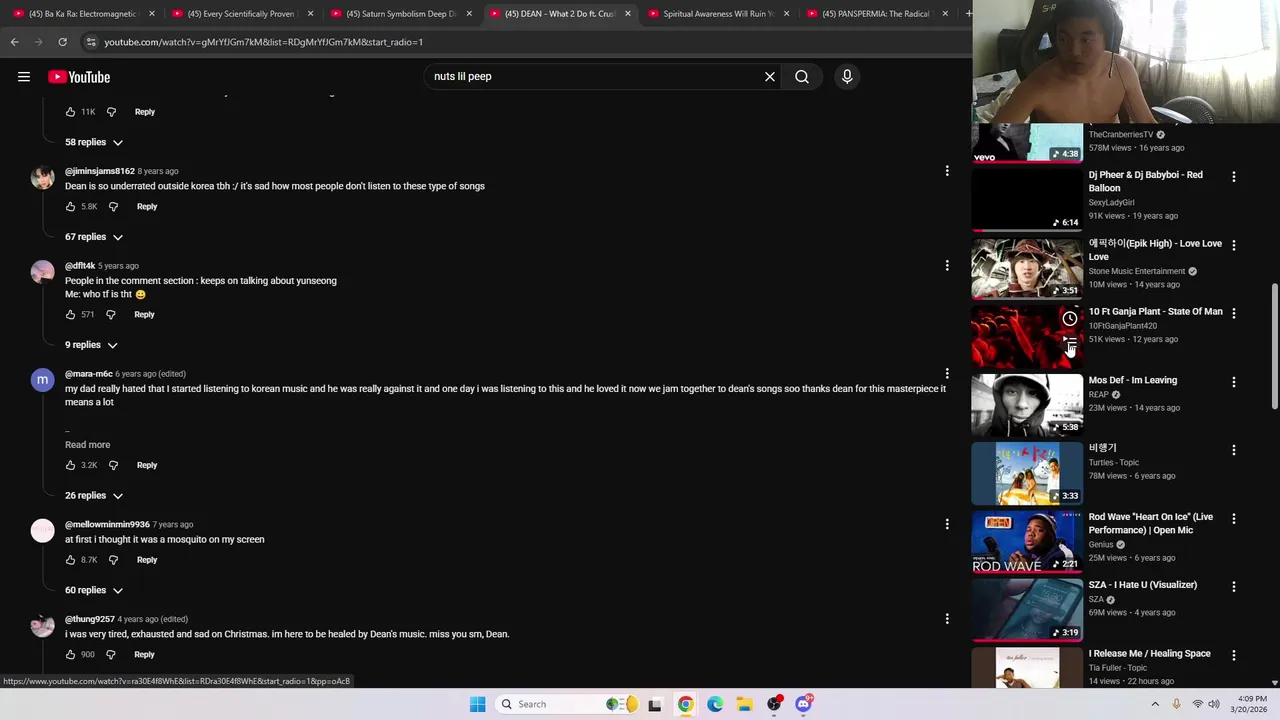Open action menu for @mellowminmin9936 comment
The image size is (1280, 720).
[x=947, y=524]
